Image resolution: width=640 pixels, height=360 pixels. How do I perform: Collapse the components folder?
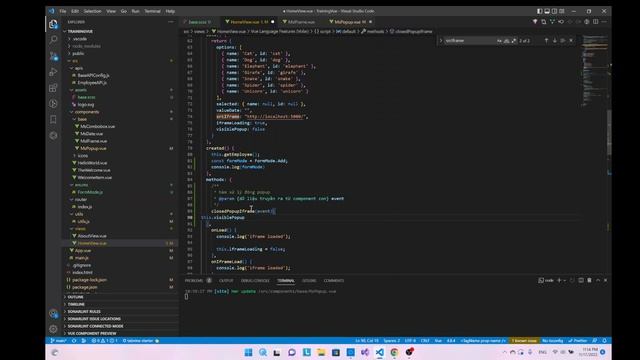pyautogui.click(x=87, y=112)
